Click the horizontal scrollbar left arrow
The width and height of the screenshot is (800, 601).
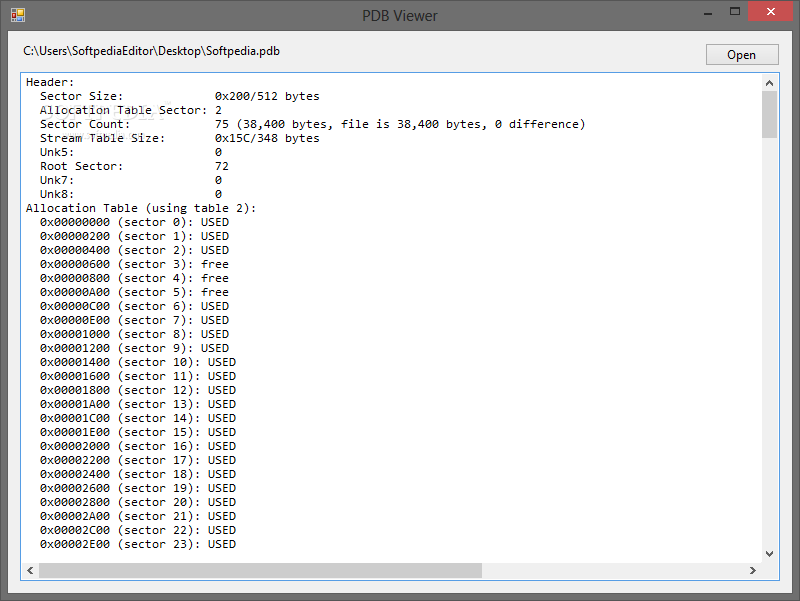30,570
